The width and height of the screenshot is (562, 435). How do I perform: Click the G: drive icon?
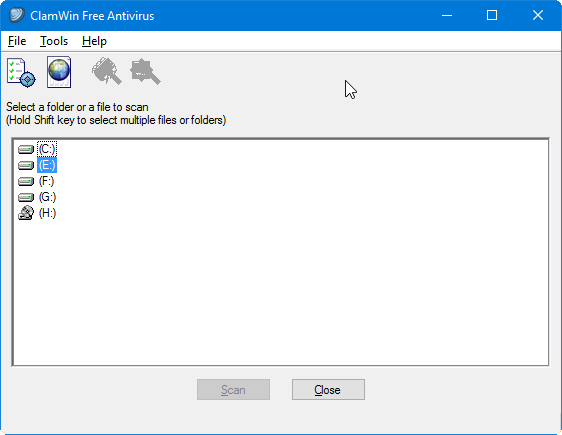point(26,197)
